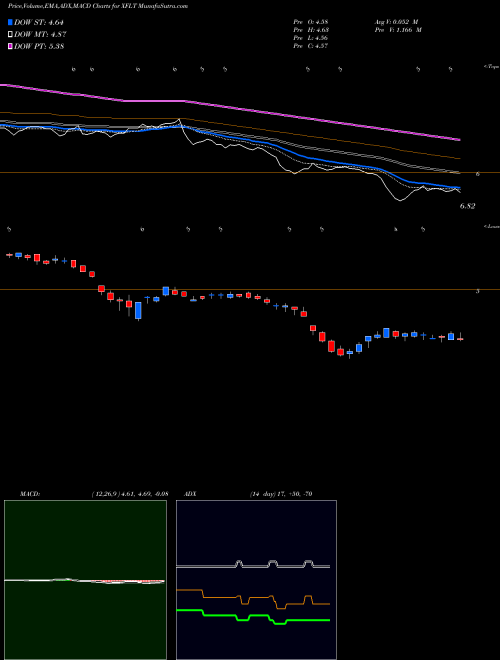Click the white DOW MT legend swatch

click(x=11, y=35)
